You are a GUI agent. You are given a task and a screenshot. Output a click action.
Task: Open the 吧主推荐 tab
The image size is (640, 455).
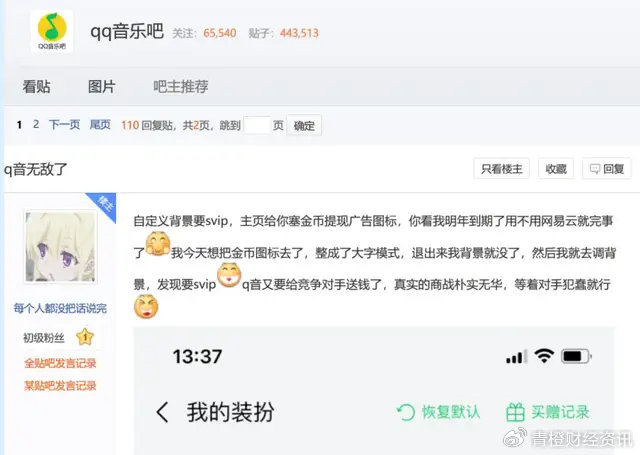tap(181, 87)
